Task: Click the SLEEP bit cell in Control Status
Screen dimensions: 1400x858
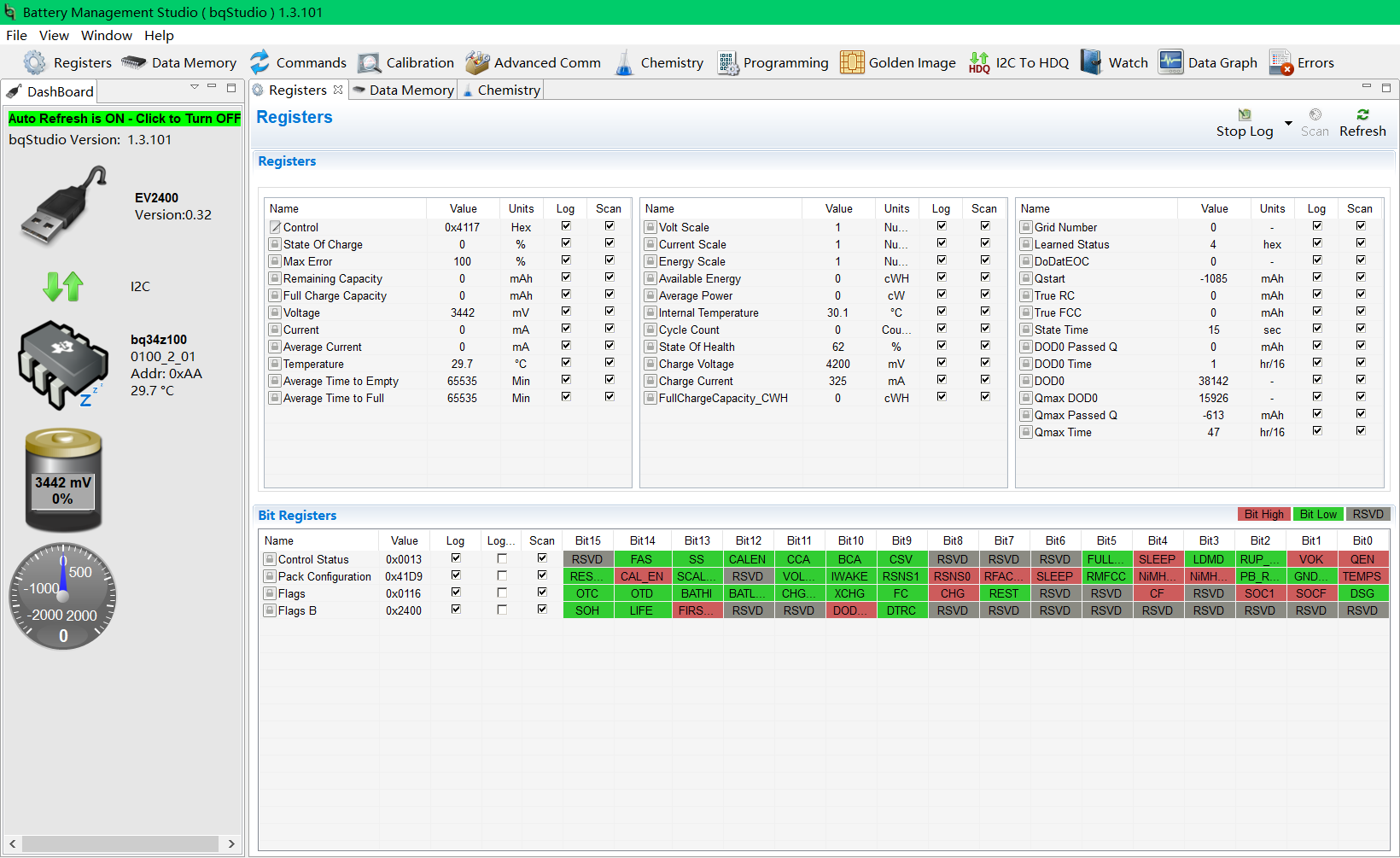Action: click(1157, 559)
